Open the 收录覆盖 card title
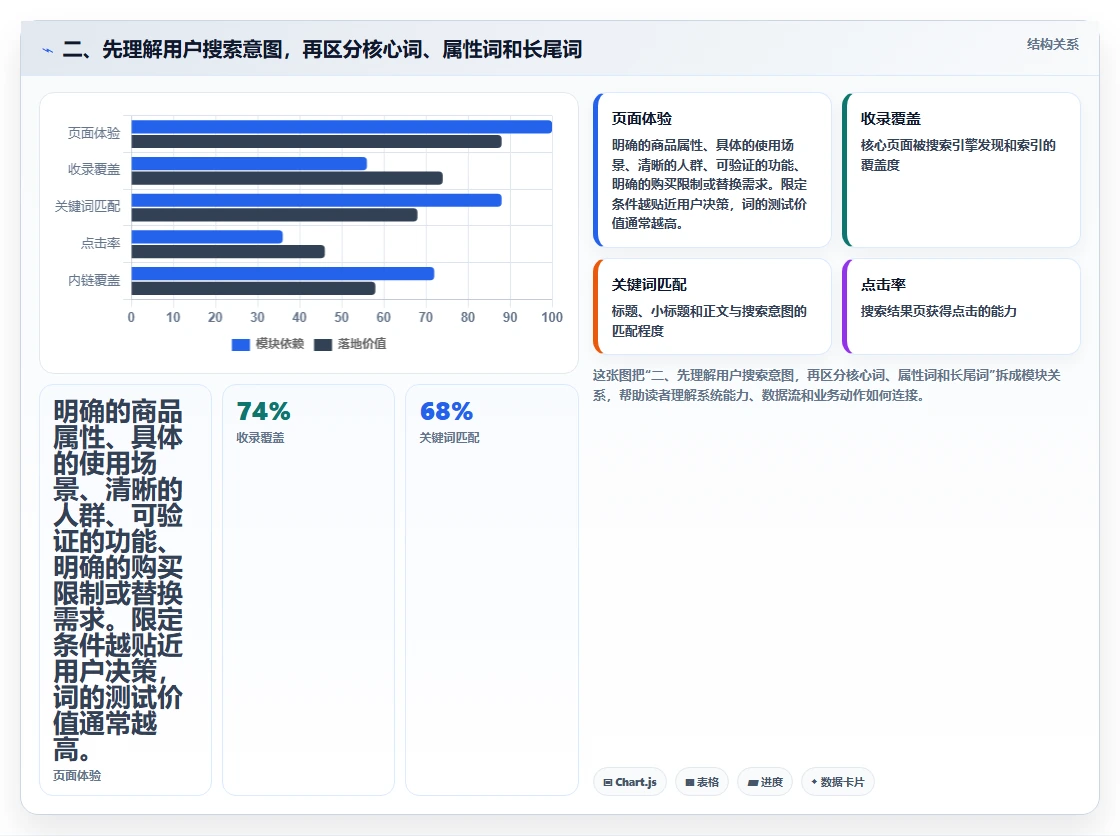 pos(891,119)
